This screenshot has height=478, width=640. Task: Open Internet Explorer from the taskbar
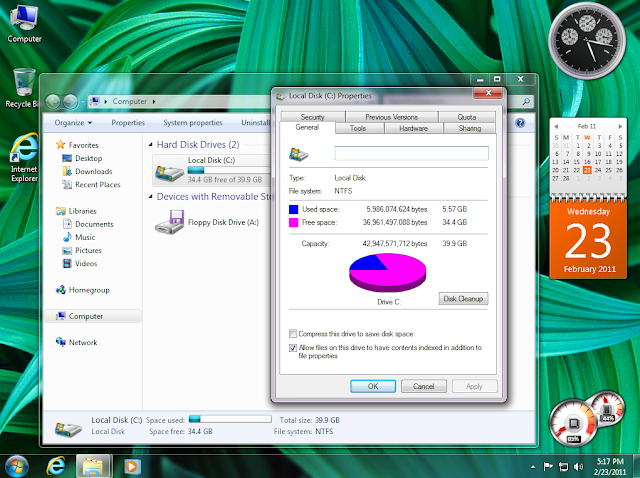[56, 466]
